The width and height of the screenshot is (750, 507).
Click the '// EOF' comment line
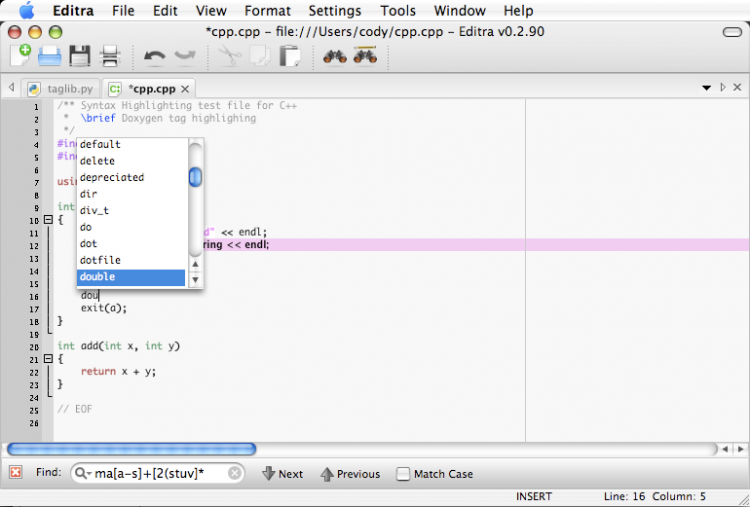click(75, 409)
